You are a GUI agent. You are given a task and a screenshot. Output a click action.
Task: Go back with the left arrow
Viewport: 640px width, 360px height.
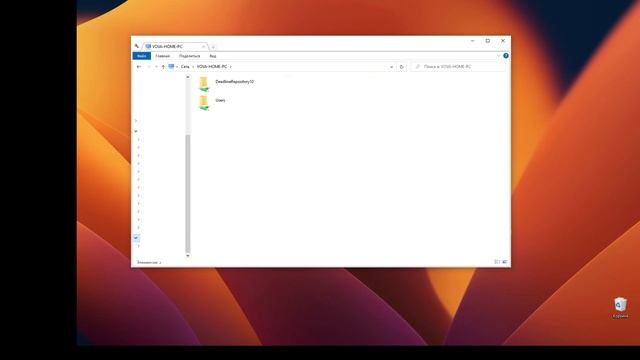point(139,67)
